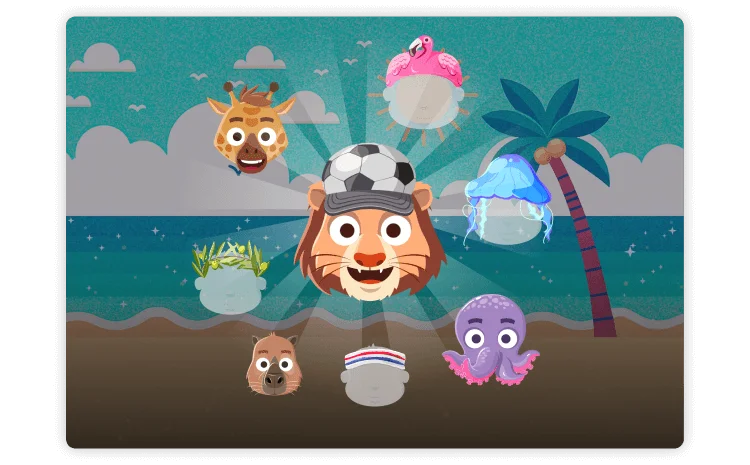This screenshot has height=465, width=750.
Task: Choose the purple octopus avatar
Action: point(491,340)
